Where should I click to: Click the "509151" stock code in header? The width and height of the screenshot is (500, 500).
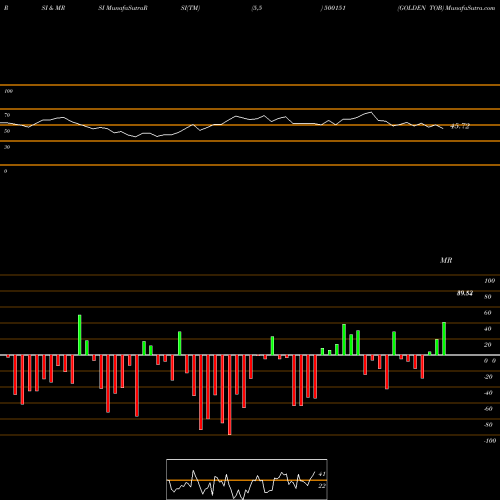click(x=334, y=8)
